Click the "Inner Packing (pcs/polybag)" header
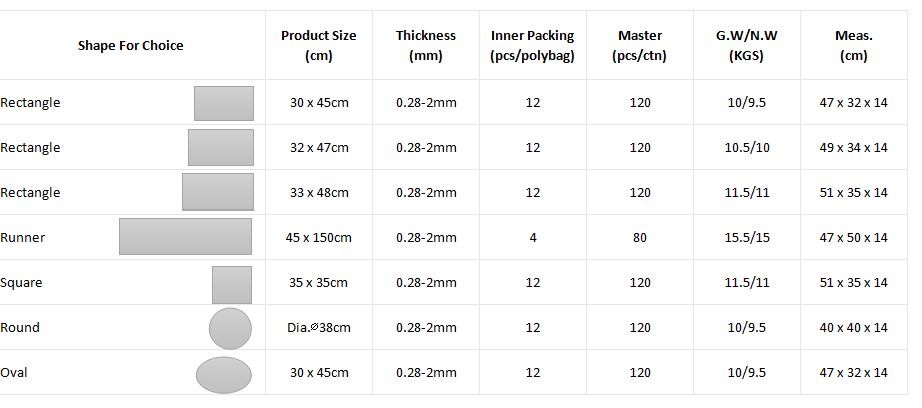Viewport: 922px width, 408px height. coord(532,45)
